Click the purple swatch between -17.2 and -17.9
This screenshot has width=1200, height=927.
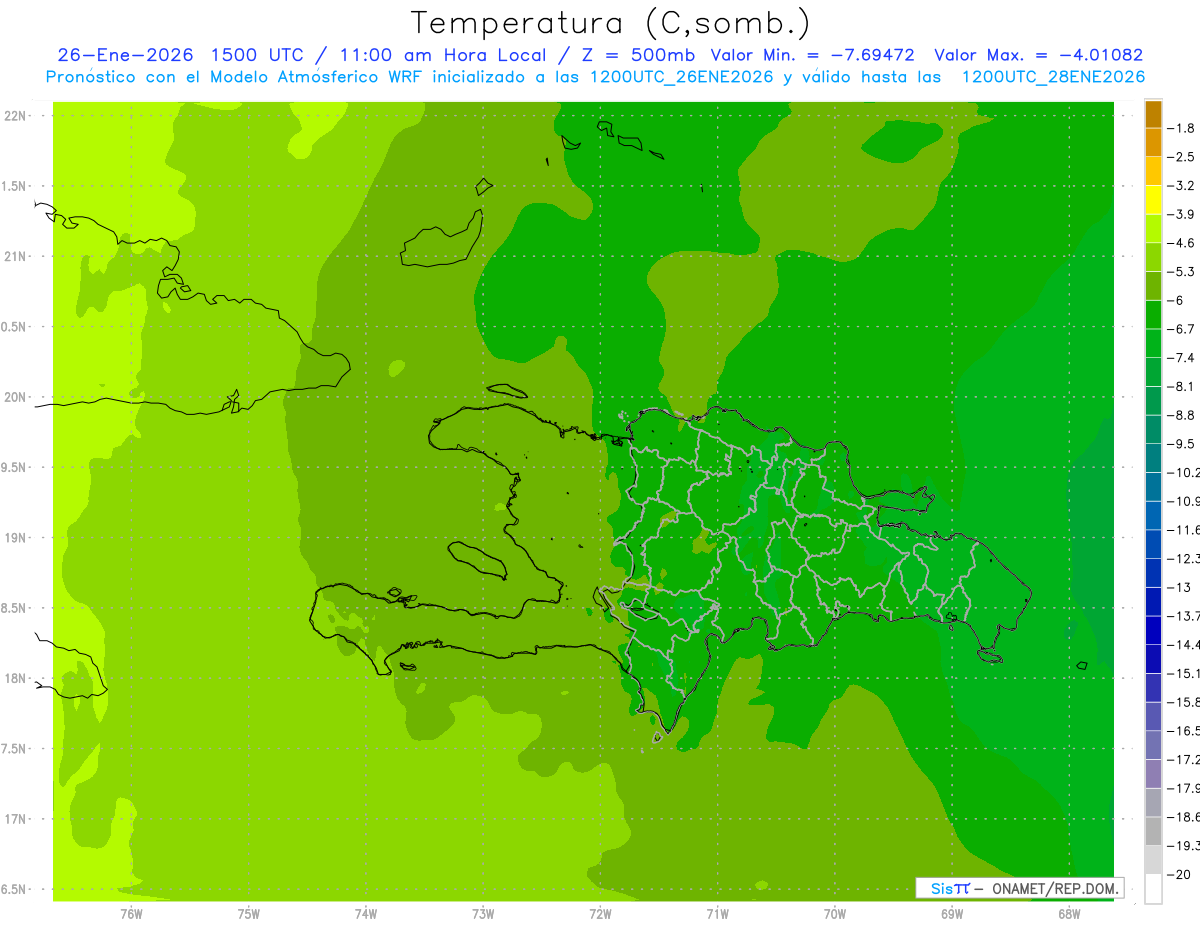(1153, 773)
